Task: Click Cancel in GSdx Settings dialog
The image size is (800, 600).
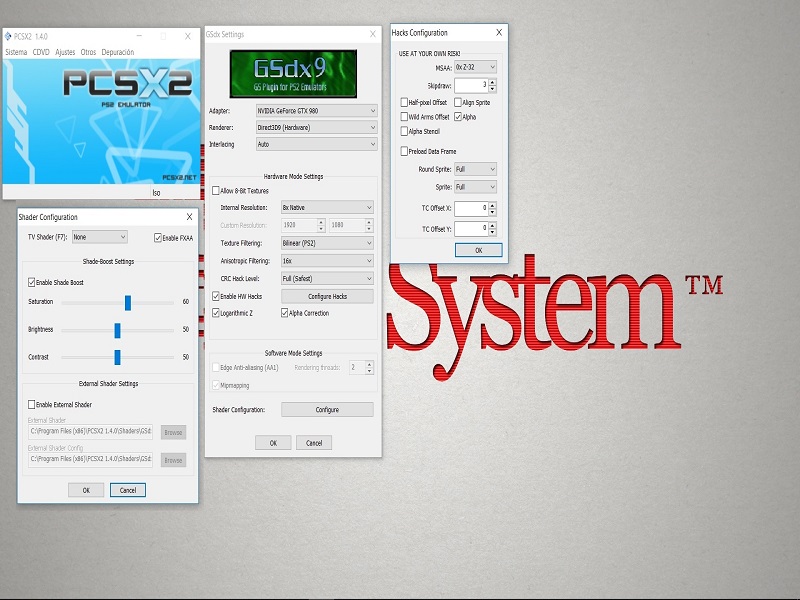Action: [x=314, y=443]
